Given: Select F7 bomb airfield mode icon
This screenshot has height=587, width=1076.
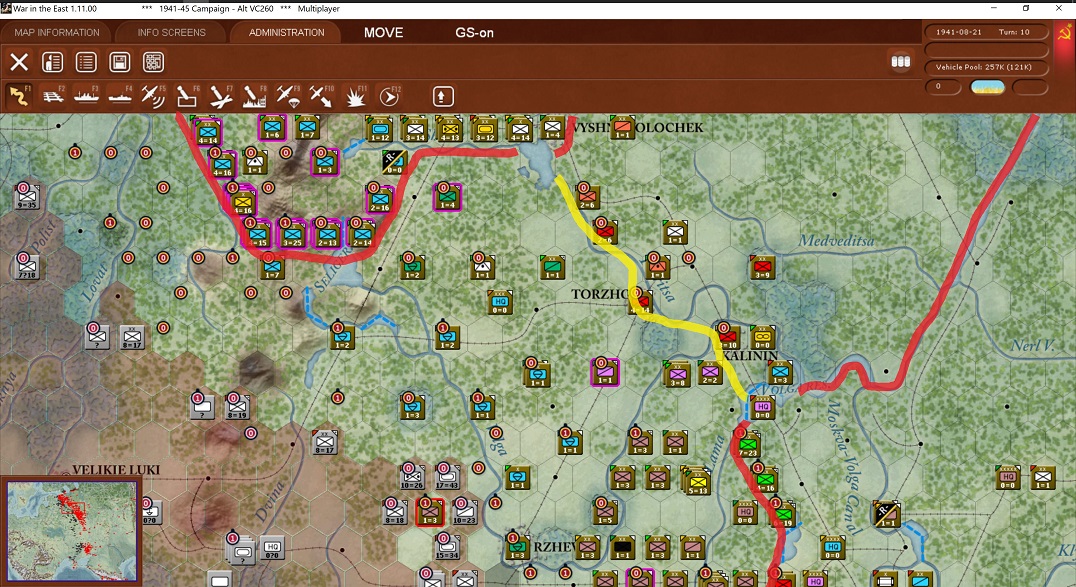Looking at the screenshot, I should [x=220, y=96].
